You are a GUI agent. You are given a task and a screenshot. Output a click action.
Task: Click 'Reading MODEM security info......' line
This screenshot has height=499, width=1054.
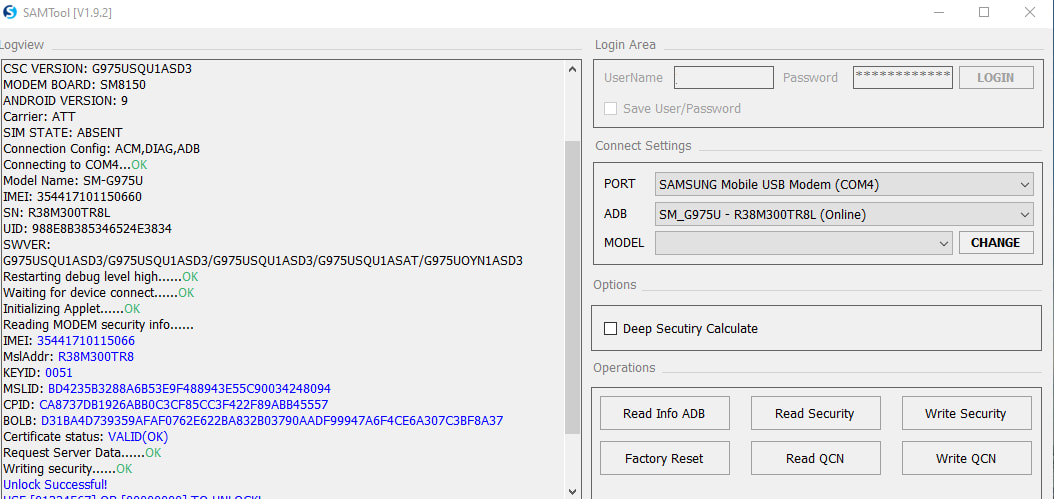[99, 325]
